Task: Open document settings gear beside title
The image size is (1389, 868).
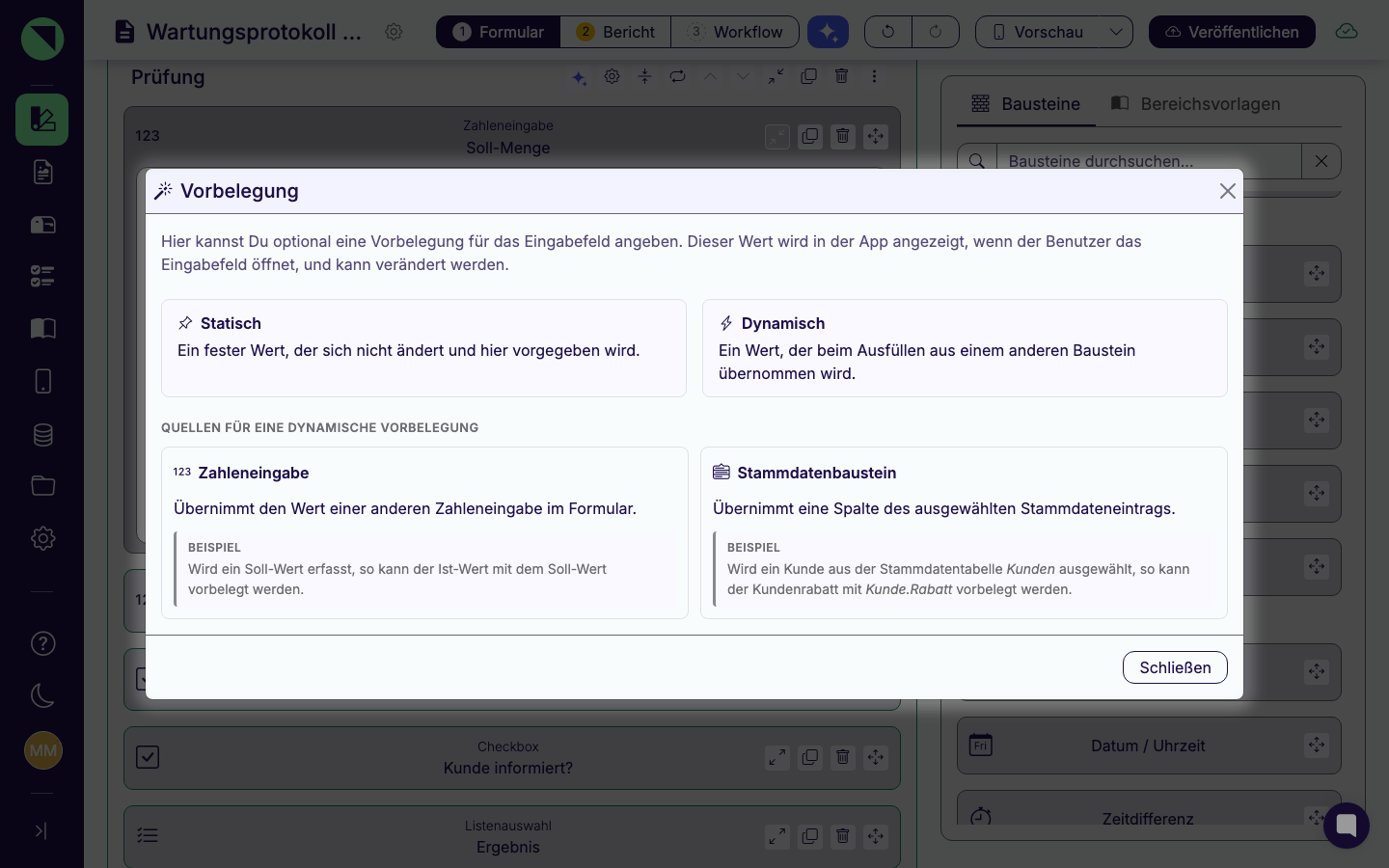Action: coord(394,32)
